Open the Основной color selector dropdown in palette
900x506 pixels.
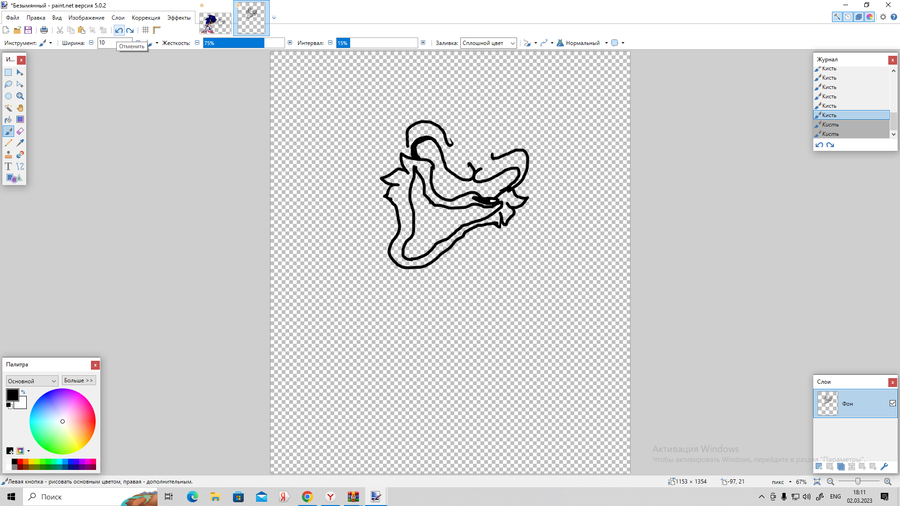[x=32, y=381]
